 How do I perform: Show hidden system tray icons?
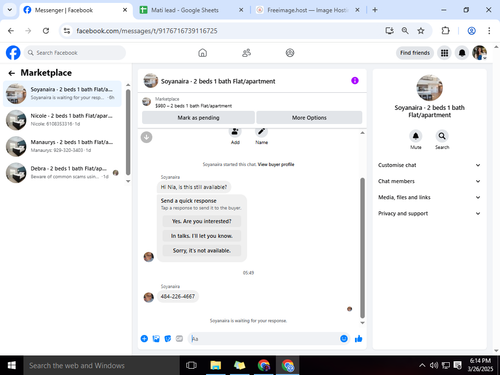click(x=422, y=365)
